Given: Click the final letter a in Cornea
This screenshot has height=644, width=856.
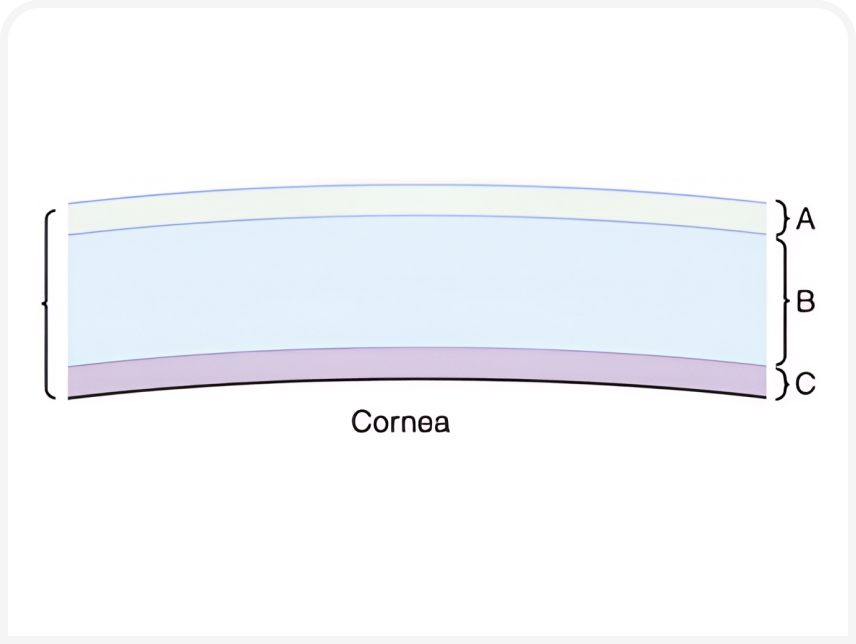Looking at the screenshot, I should click(x=442, y=425).
